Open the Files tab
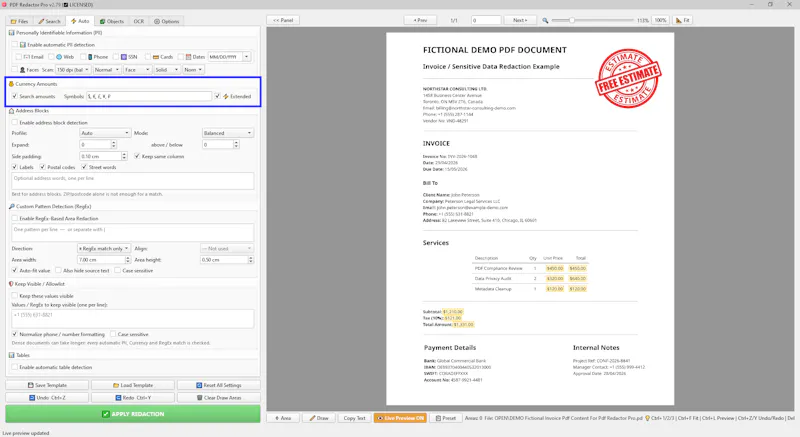This screenshot has width=800, height=437. coord(19,21)
